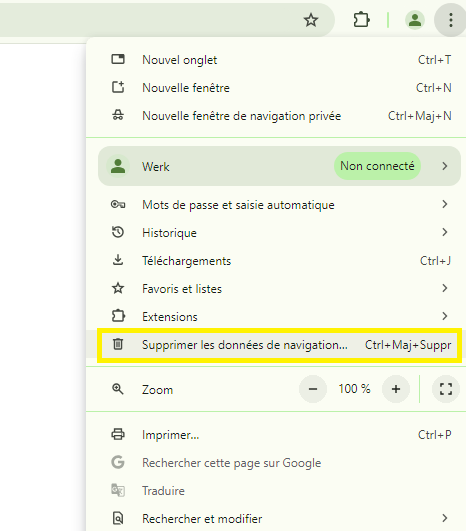Expand the Historique submenu arrow

click(x=445, y=232)
